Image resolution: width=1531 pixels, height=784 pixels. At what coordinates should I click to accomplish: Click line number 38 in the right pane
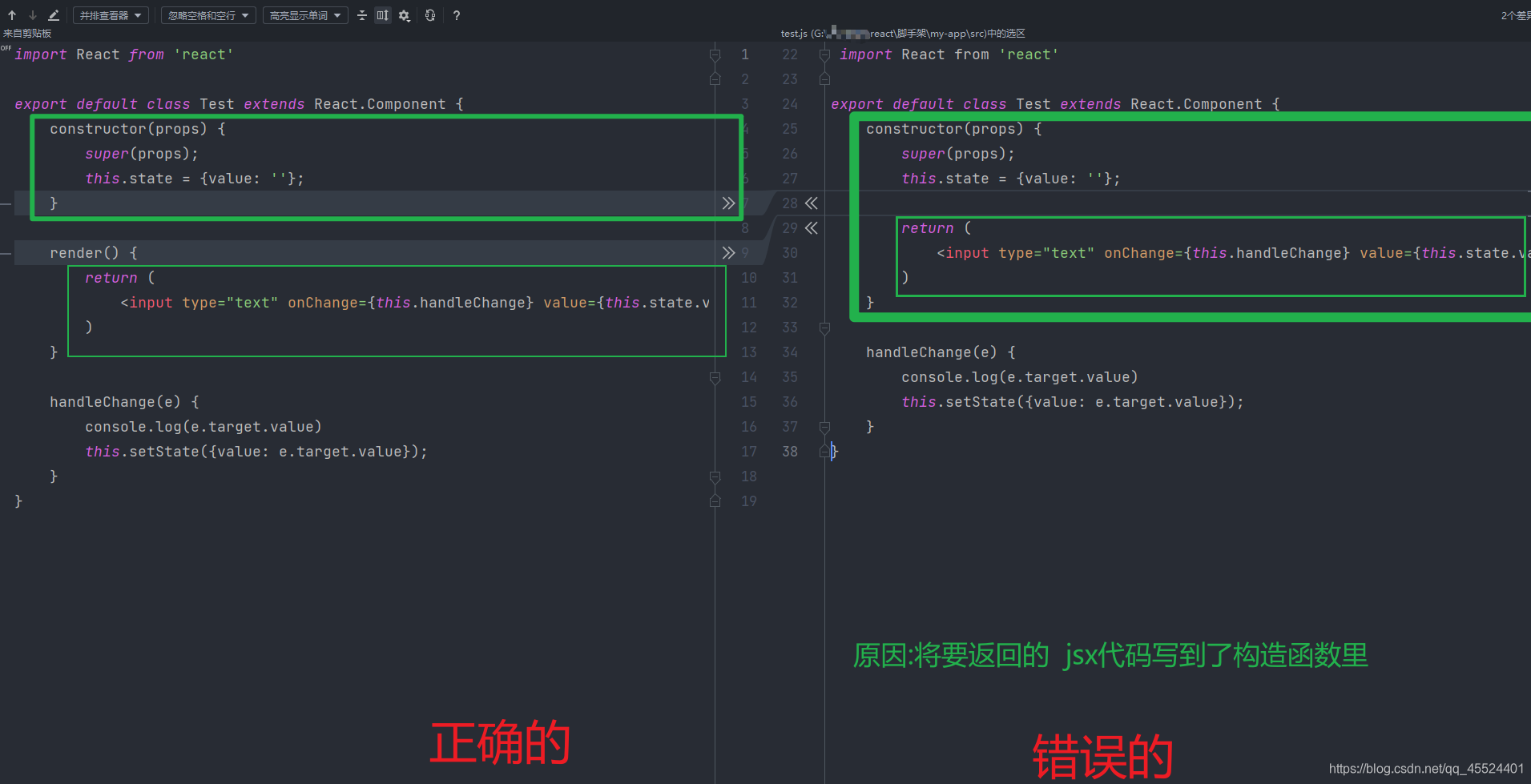pyautogui.click(x=790, y=451)
